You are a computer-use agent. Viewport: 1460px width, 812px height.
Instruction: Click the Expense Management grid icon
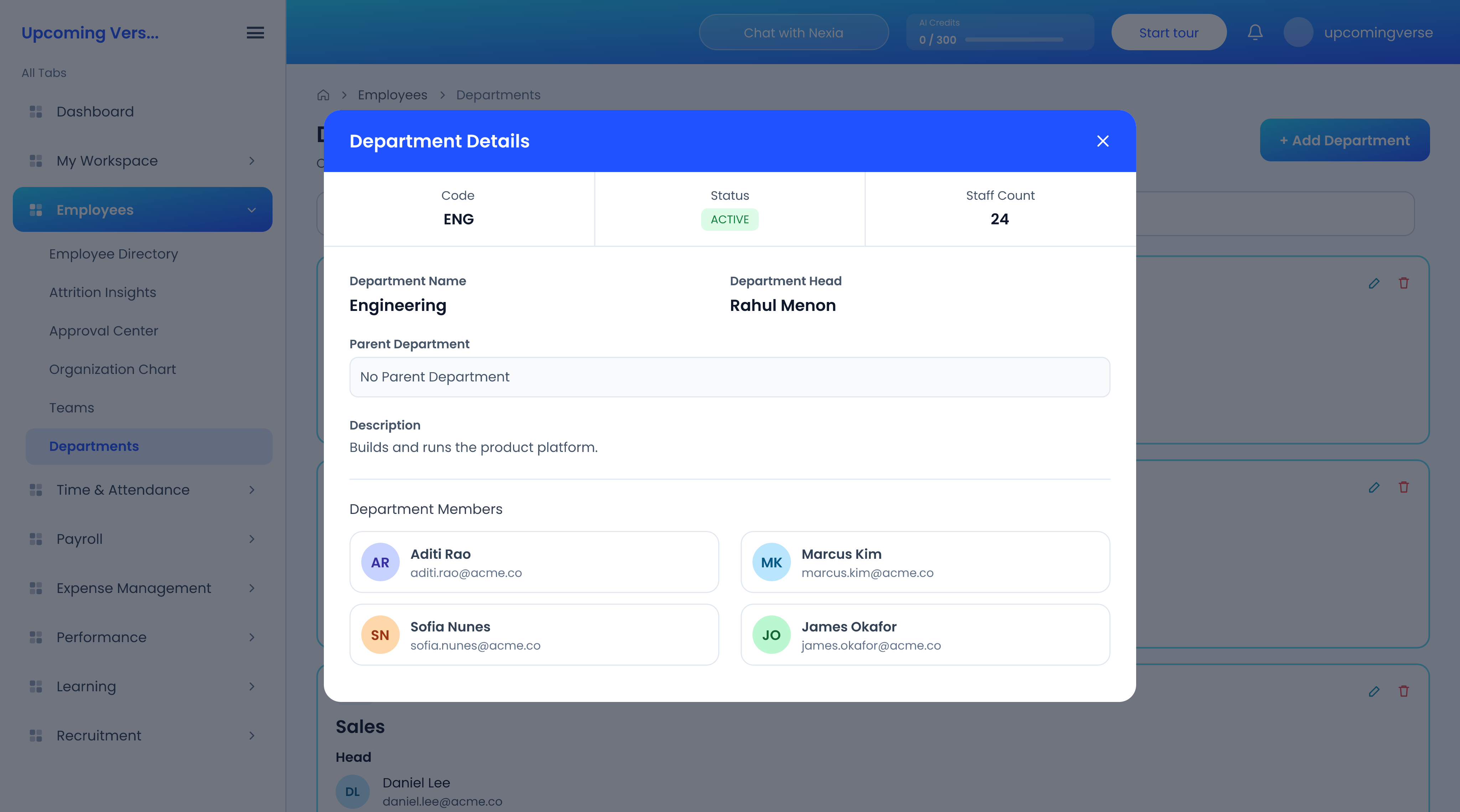pyautogui.click(x=36, y=588)
